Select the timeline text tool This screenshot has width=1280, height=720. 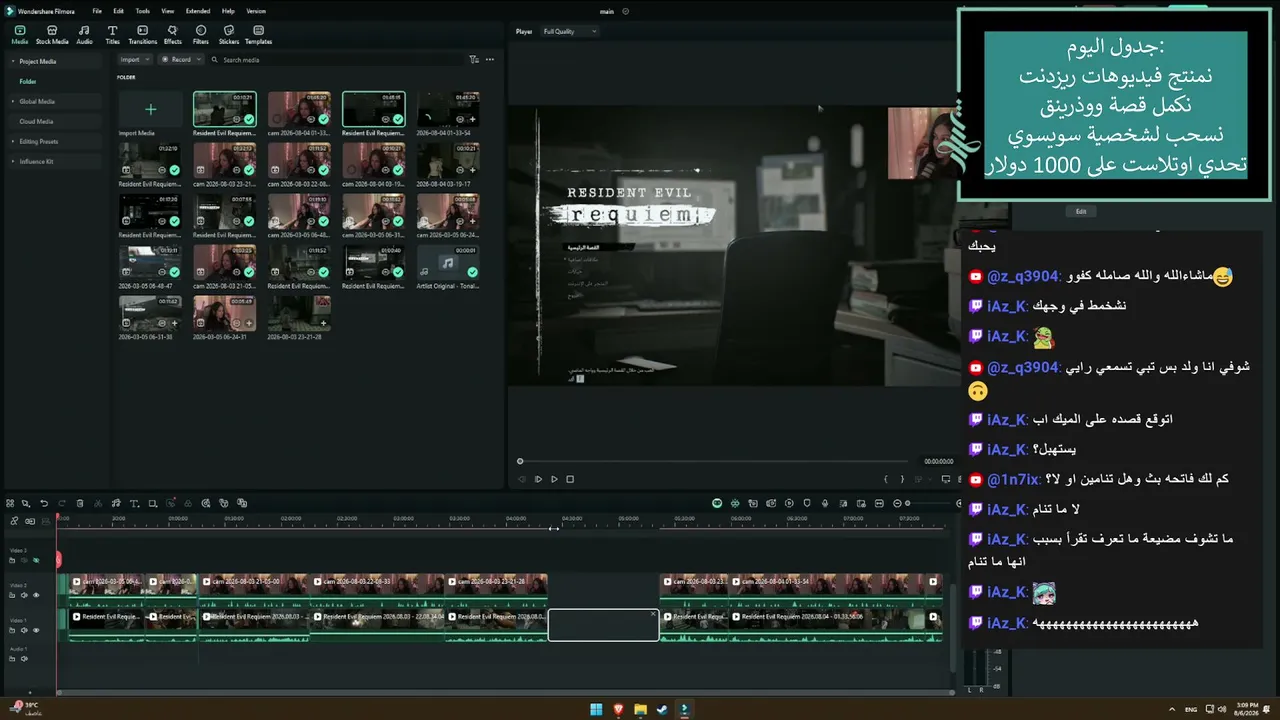click(x=134, y=503)
